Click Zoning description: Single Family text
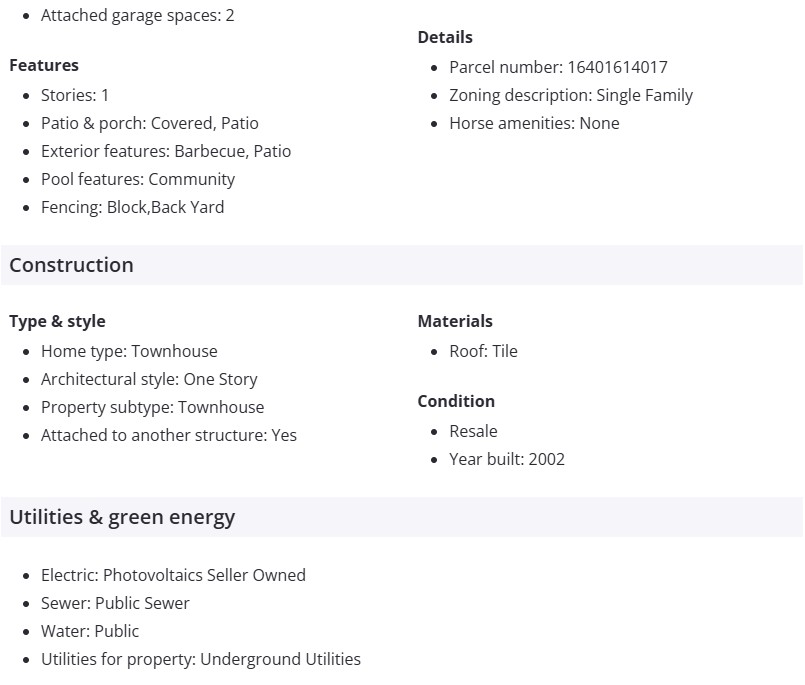 (571, 95)
